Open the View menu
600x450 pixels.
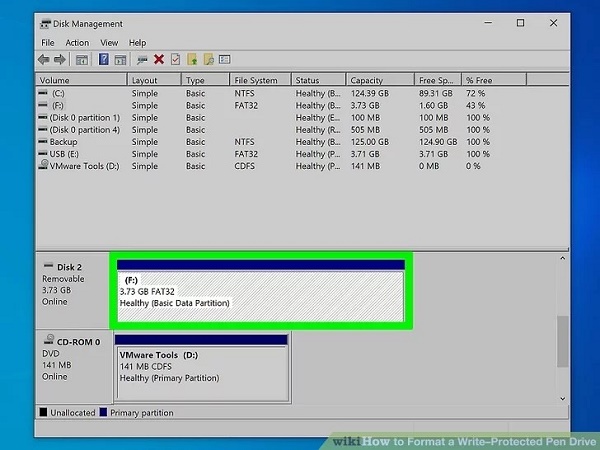[x=109, y=43]
